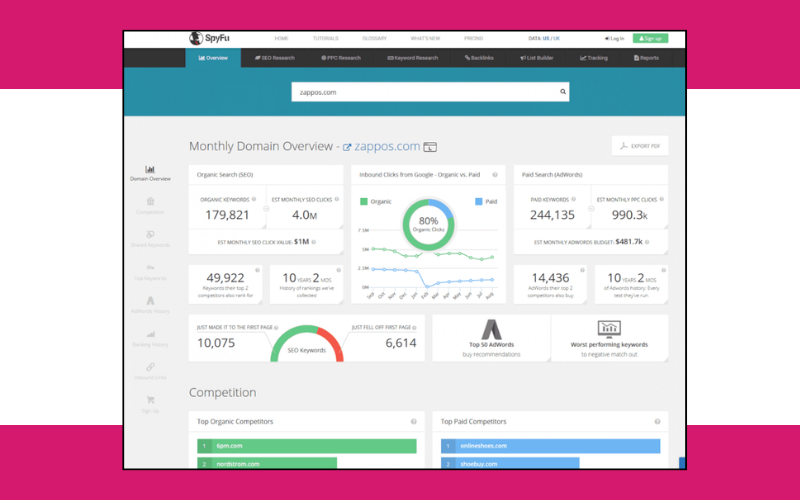Click the SEO click value help icon
The height and width of the screenshot is (500, 800).
[313, 242]
